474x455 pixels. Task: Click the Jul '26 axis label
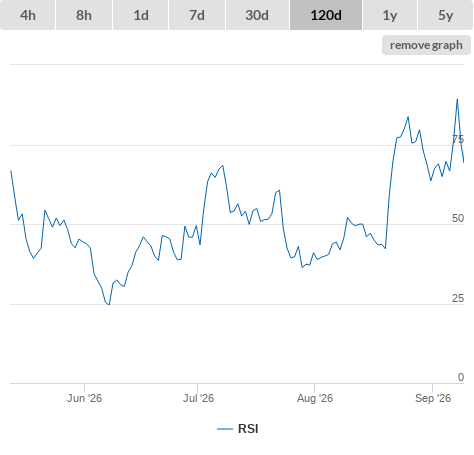pos(198,398)
